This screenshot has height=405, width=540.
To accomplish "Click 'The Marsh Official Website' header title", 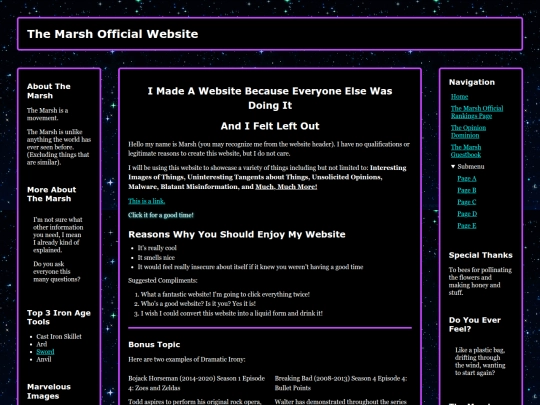I will pos(113,34).
